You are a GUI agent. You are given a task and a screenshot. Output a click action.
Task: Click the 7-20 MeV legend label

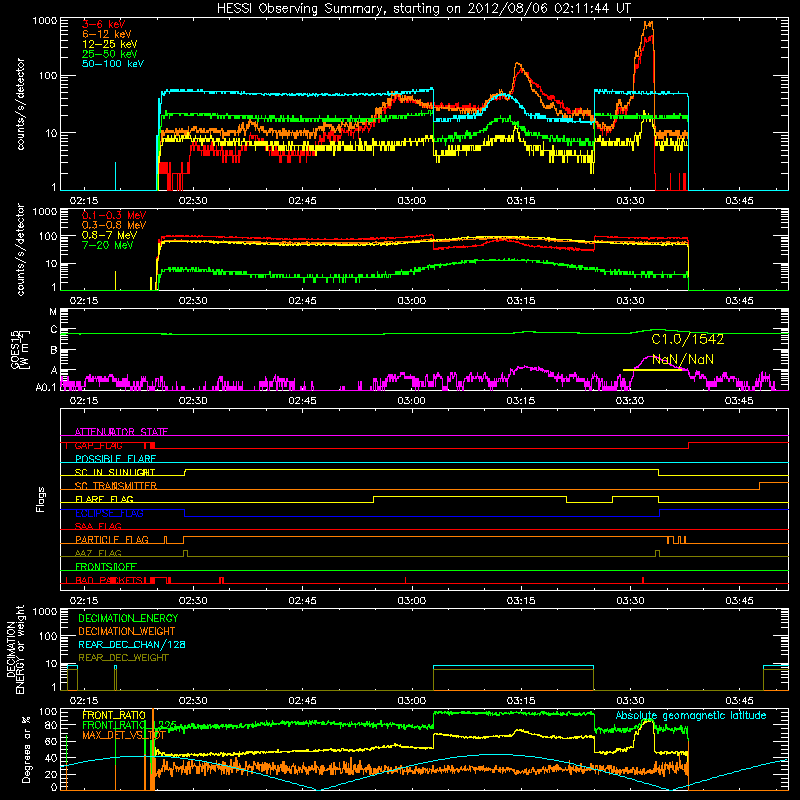click(108, 245)
